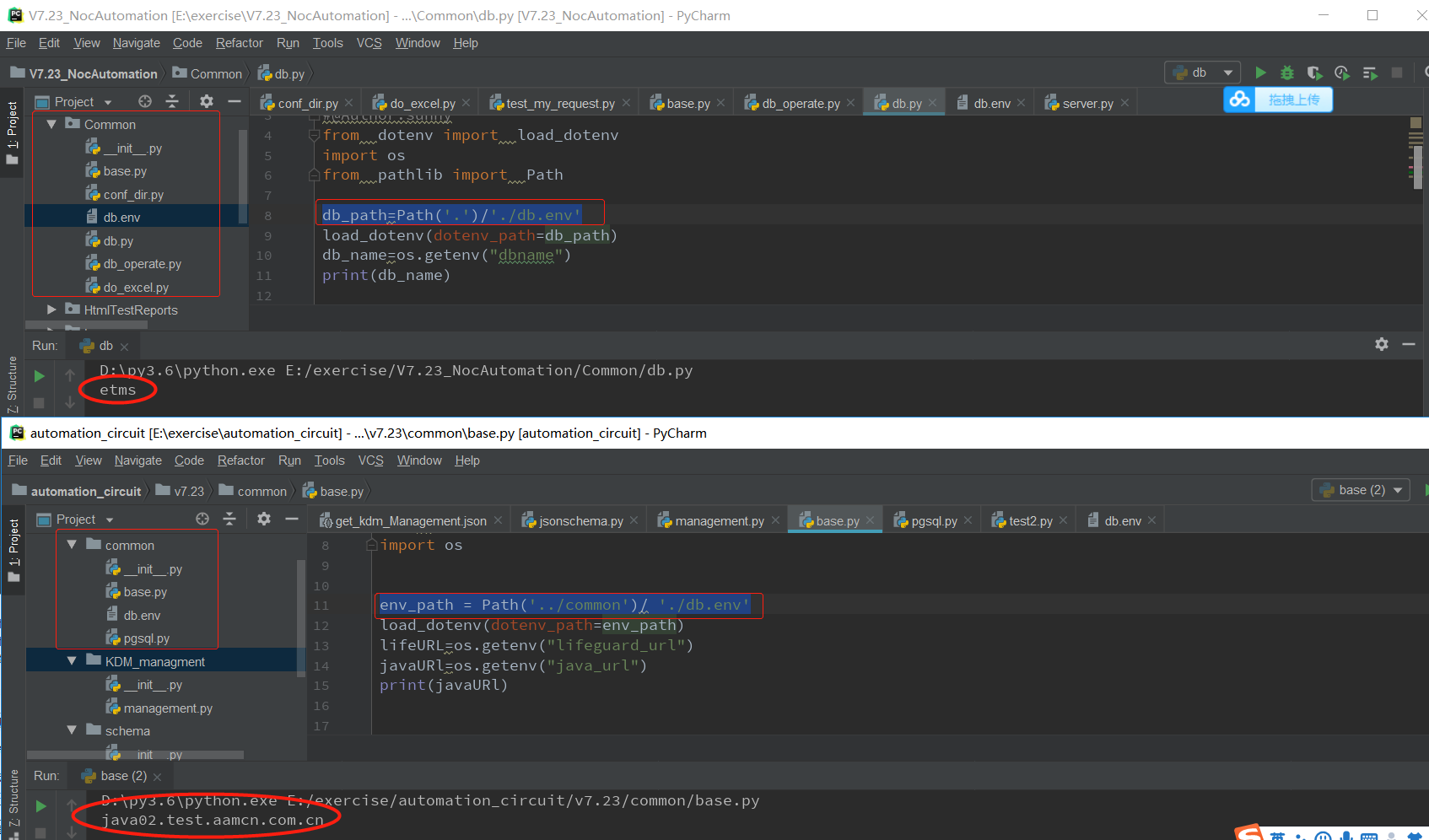The height and width of the screenshot is (840, 1429).
Task: Click the Concurrency diagram run icon
Action: pos(1370,73)
